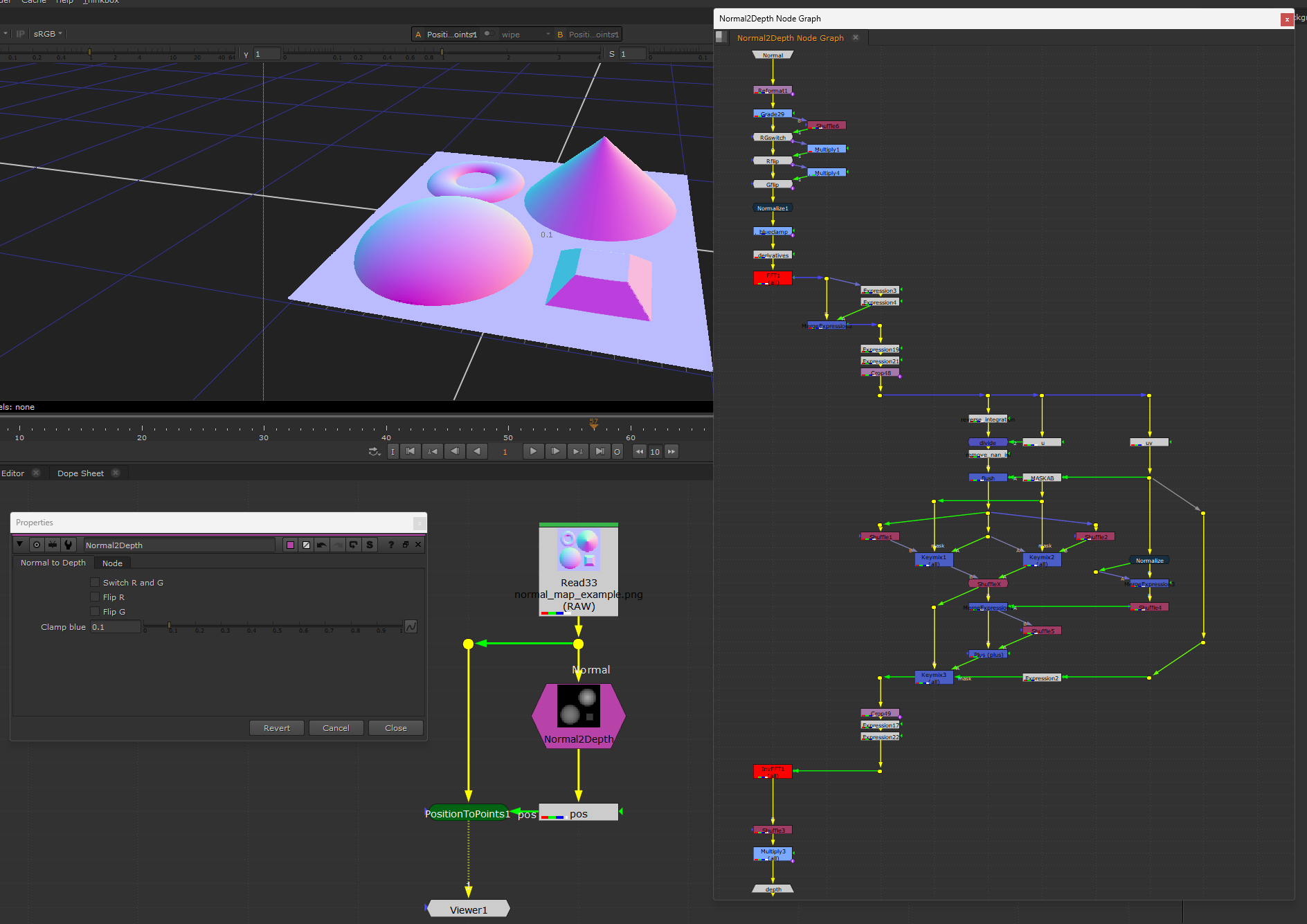The image size is (1307, 924).
Task: Switch to the Node tab
Action: tap(112, 563)
